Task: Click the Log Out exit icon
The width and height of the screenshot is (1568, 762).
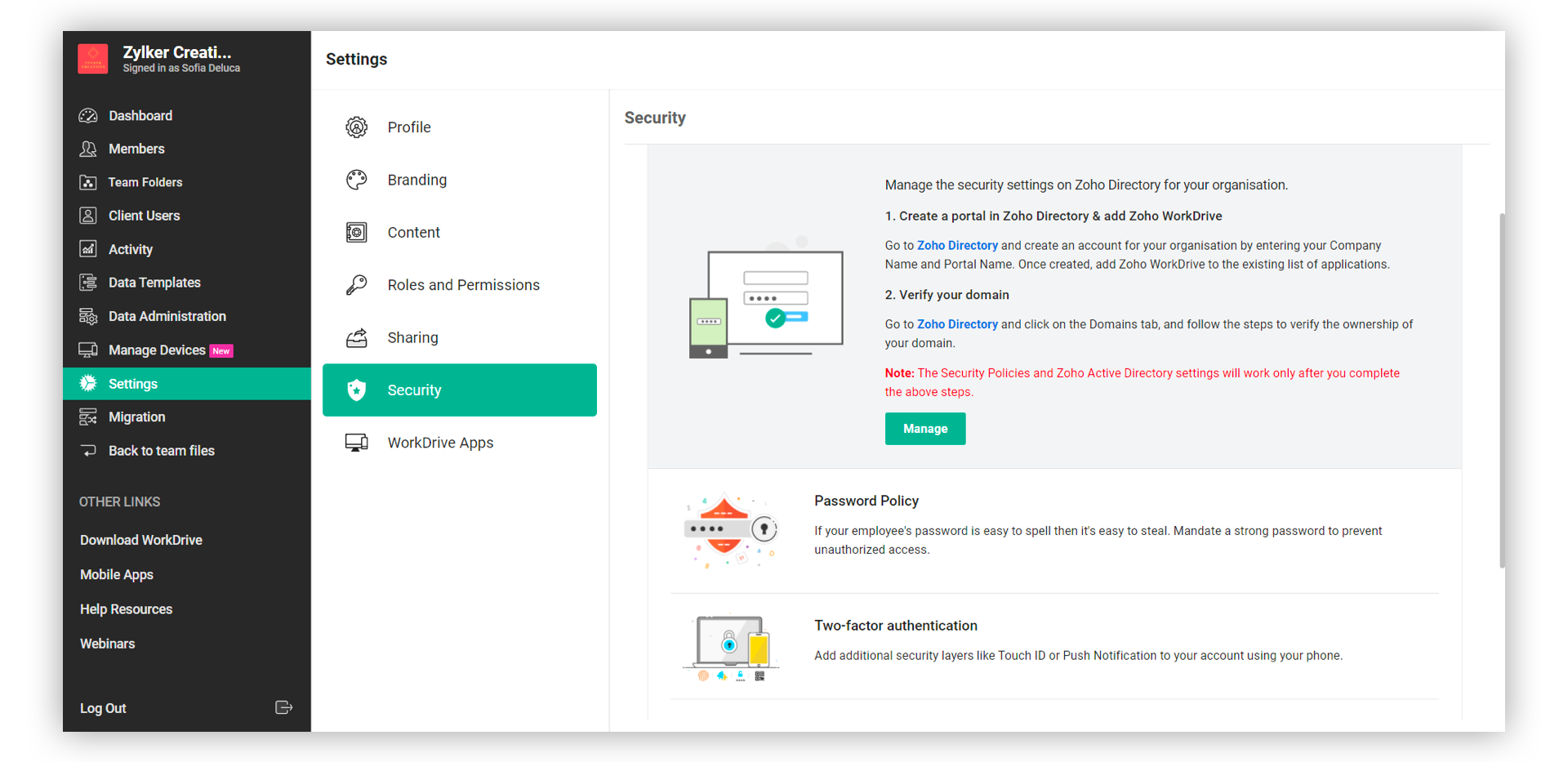Action: tap(283, 708)
